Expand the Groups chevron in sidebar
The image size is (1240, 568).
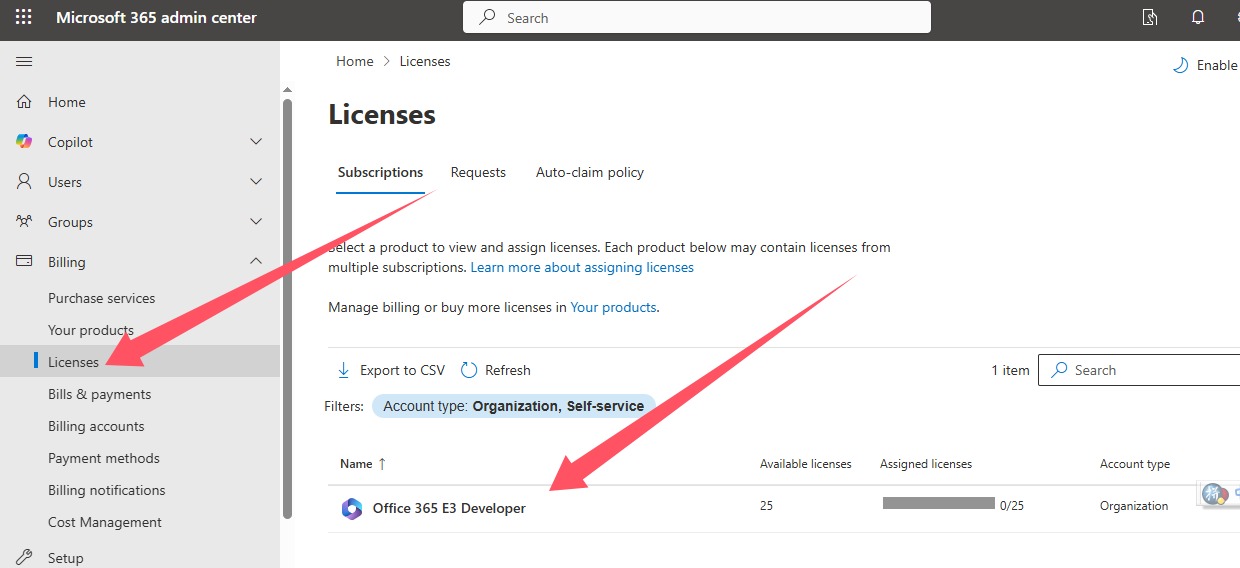pos(256,222)
